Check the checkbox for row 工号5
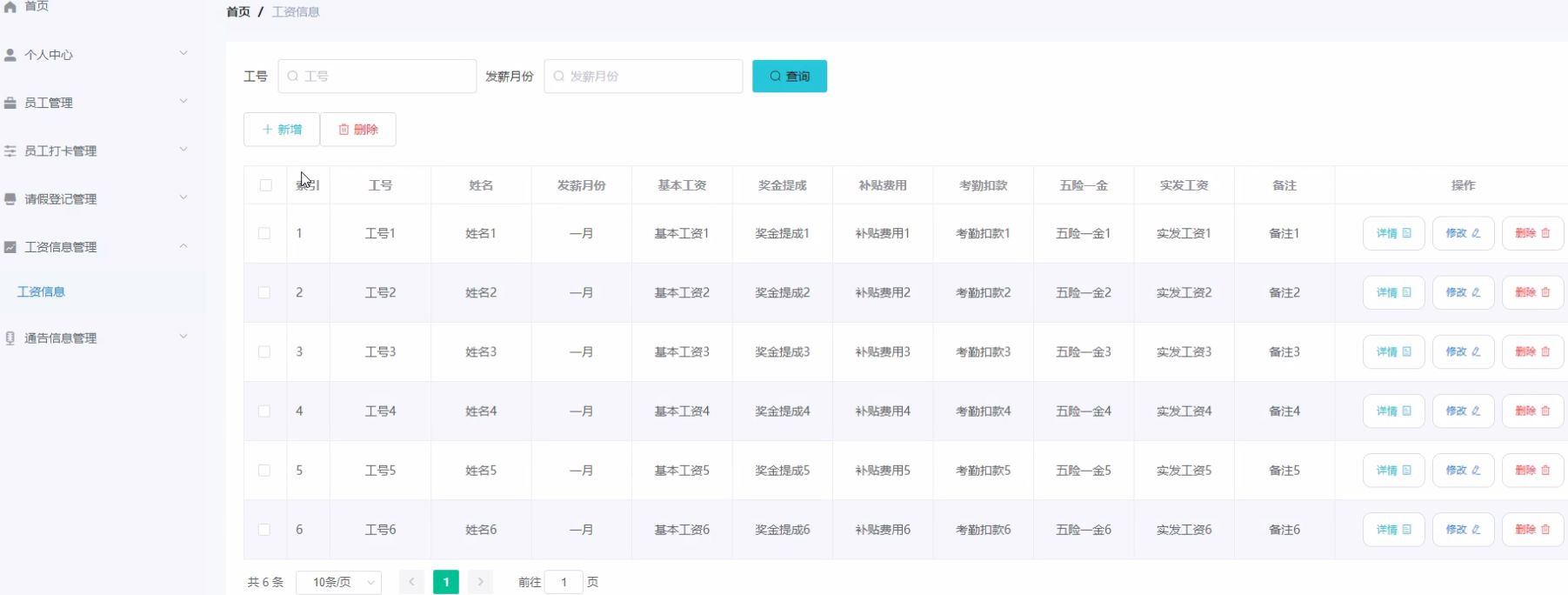 coord(264,470)
